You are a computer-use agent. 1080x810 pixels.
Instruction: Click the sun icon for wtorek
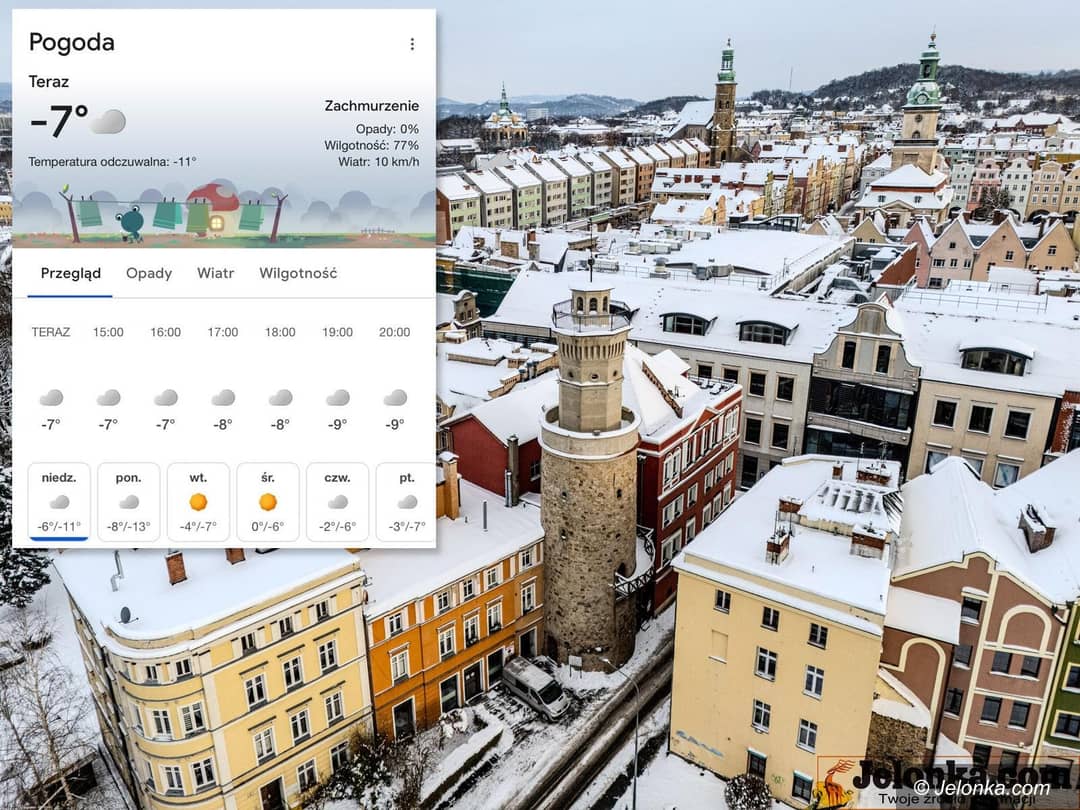(x=198, y=501)
